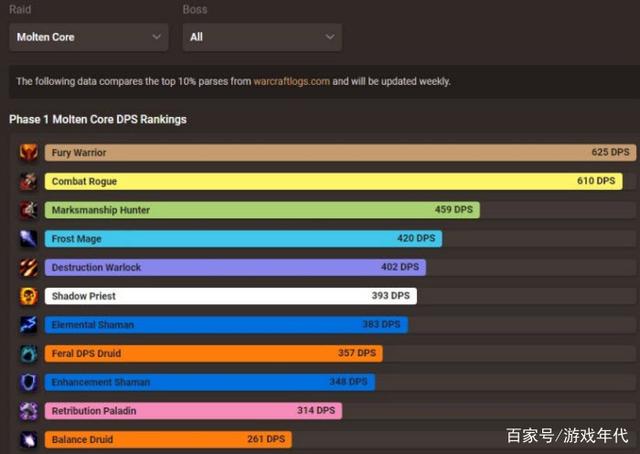
Task: Expand the Boss dropdown set to All
Action: tap(262, 37)
